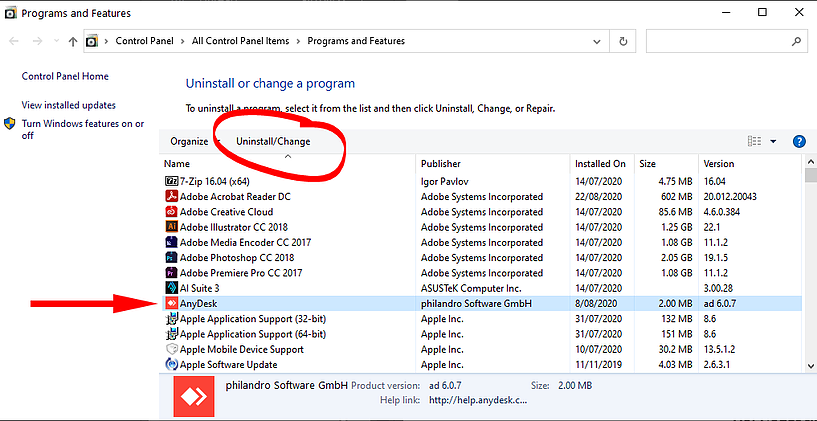
Task: Select the 7-Zip 16.04 (x64) row name
Action: [x=215, y=181]
